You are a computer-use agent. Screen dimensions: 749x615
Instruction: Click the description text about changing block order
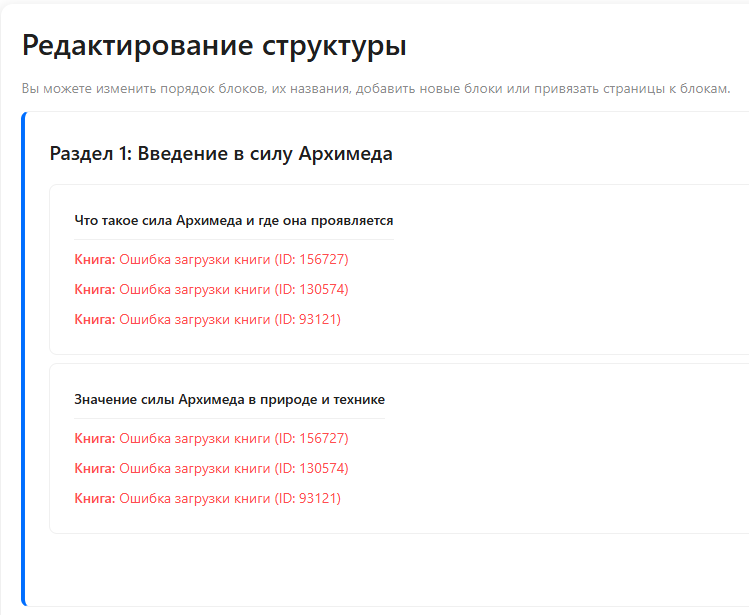(x=376, y=89)
